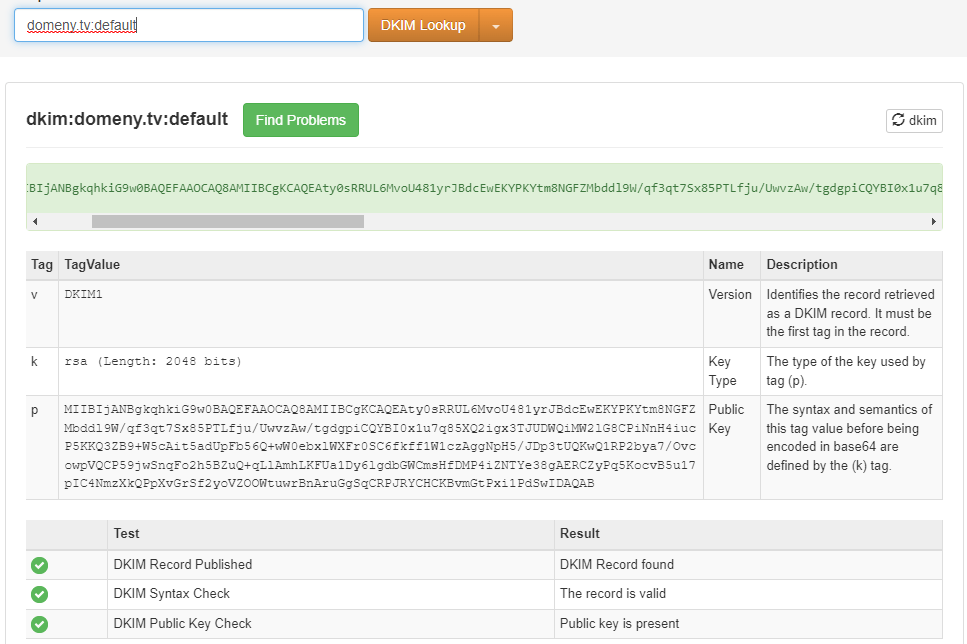967x644 pixels.
Task: Select the DKIM1 tag value
Action: [83, 294]
